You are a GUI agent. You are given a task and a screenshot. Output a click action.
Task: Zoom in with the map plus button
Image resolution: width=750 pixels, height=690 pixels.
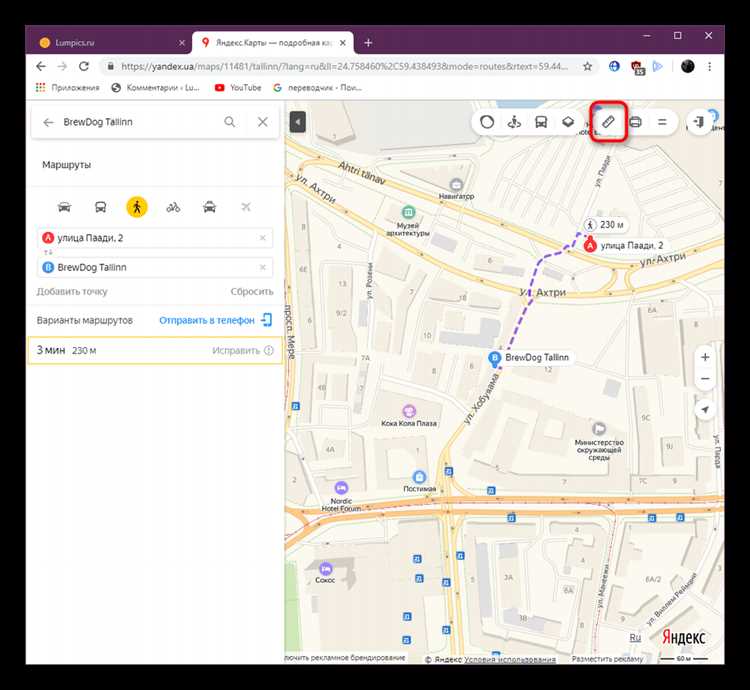pos(705,357)
